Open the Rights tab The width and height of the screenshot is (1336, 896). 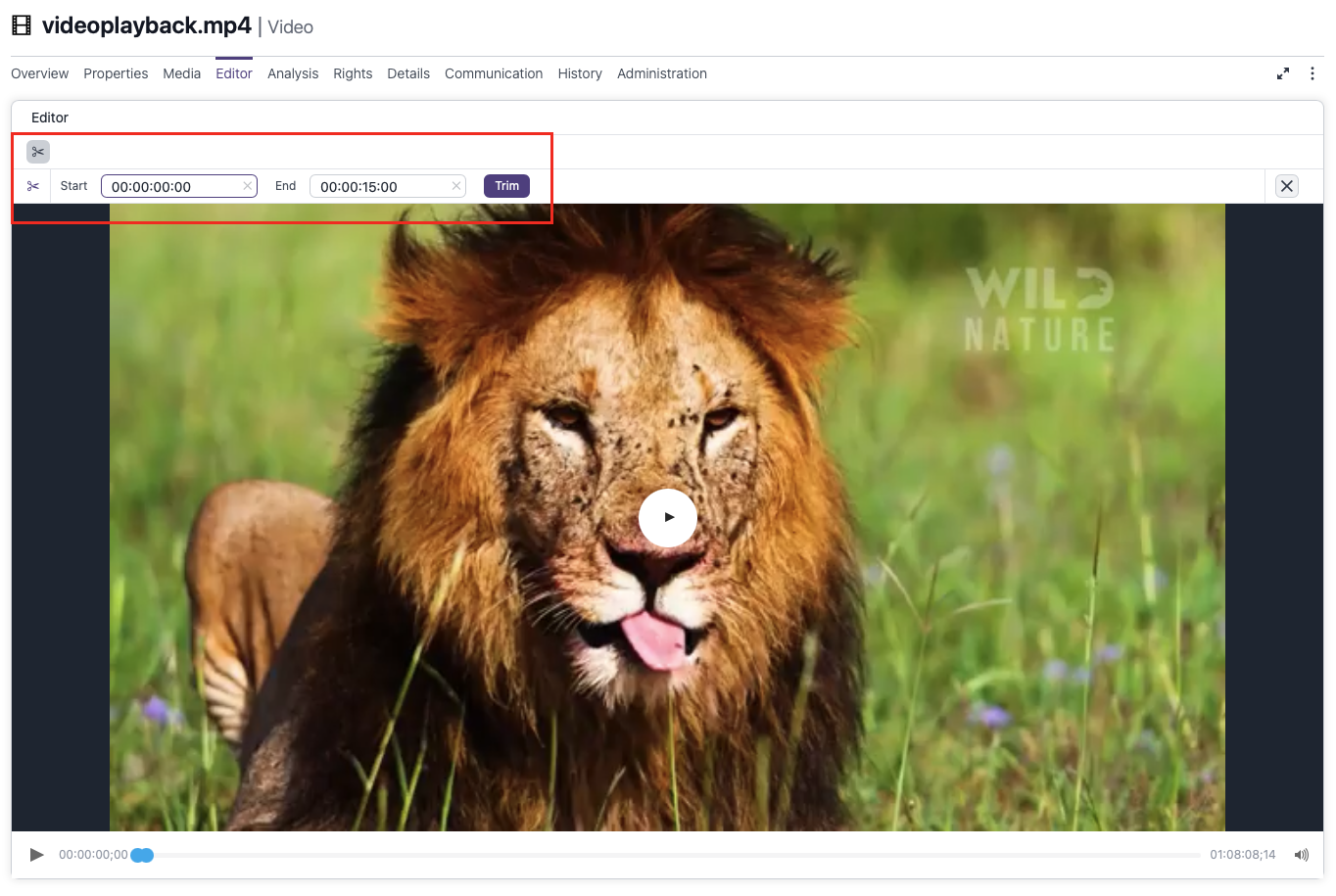click(353, 73)
